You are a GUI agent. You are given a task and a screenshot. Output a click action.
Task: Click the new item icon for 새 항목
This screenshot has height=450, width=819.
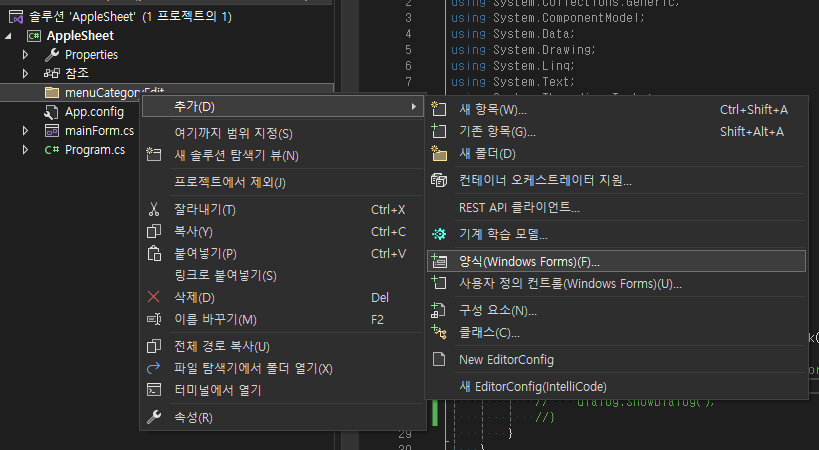(439, 109)
